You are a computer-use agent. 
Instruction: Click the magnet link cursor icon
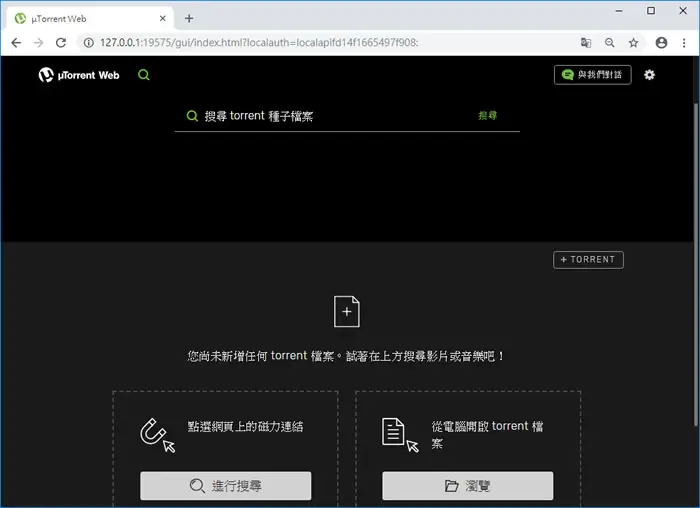click(158, 435)
